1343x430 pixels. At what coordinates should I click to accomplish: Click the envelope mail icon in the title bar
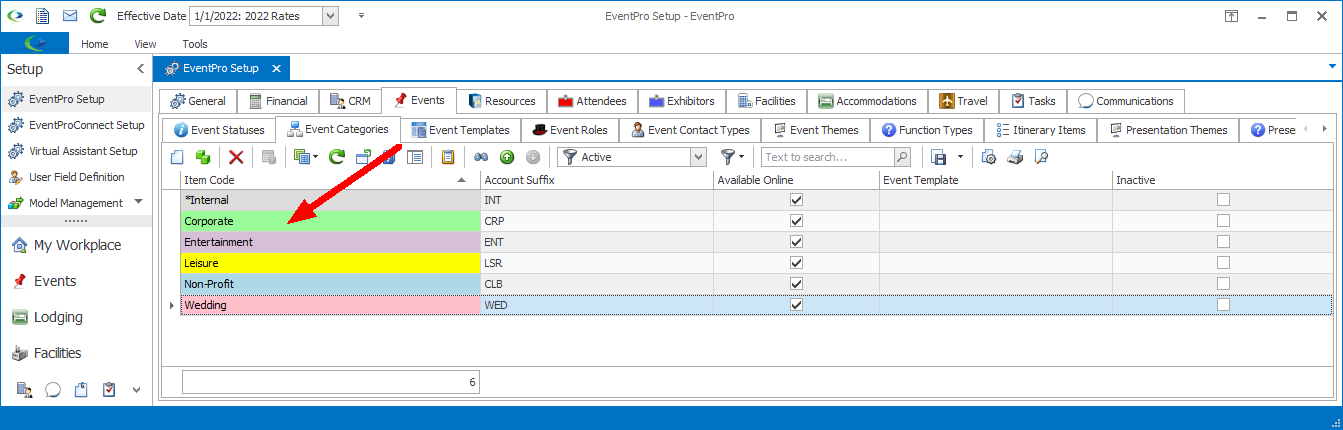click(x=70, y=16)
